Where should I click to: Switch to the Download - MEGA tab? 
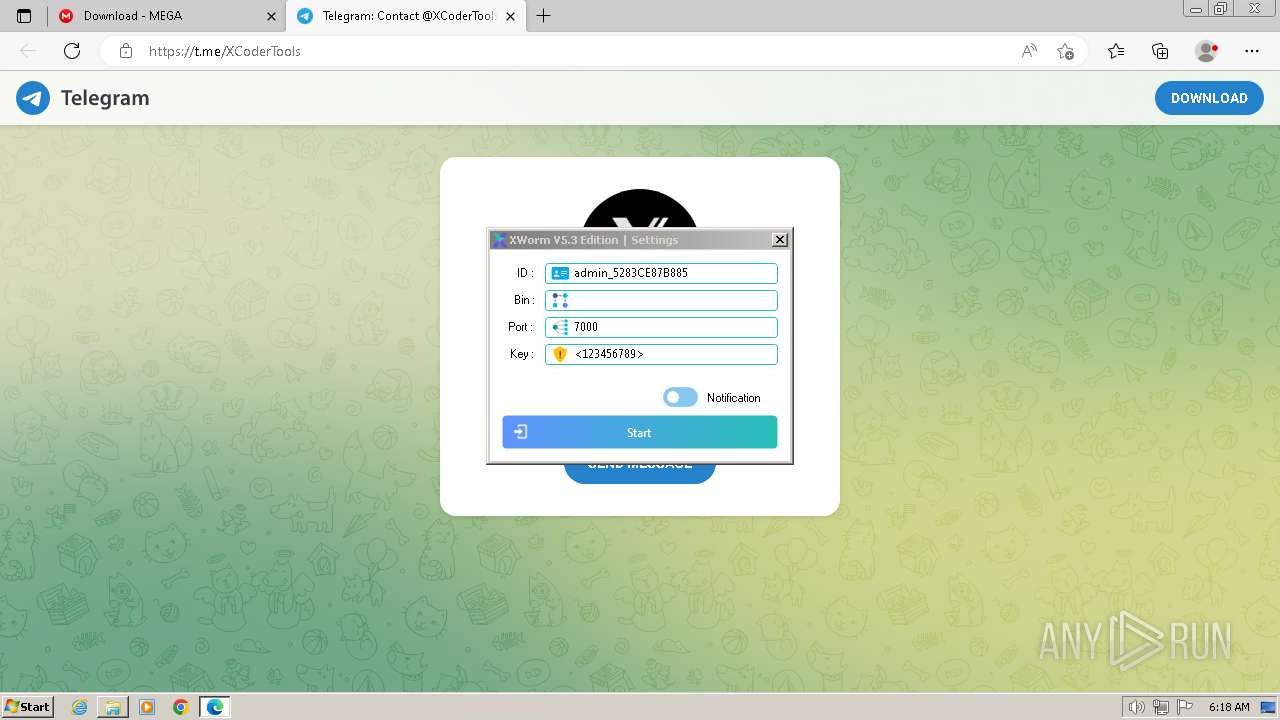click(167, 16)
